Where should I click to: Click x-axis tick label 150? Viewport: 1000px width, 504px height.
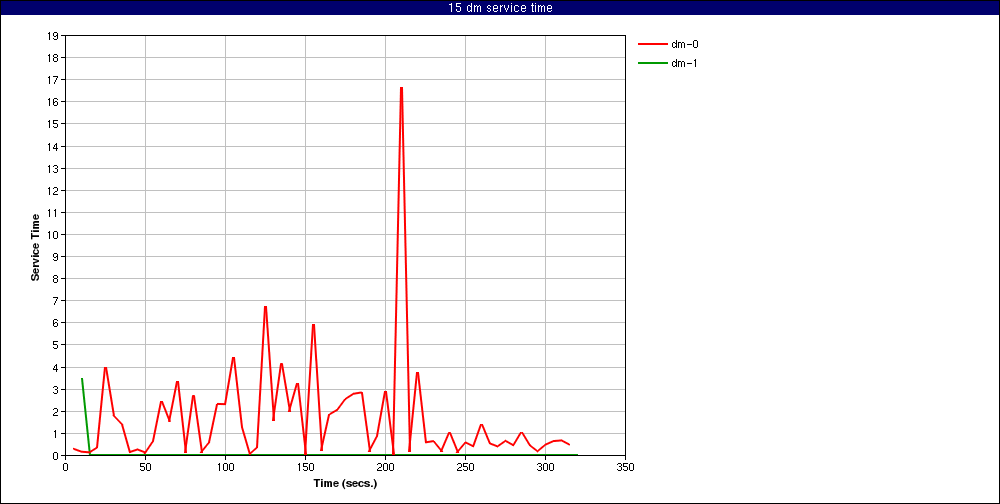(x=305, y=467)
